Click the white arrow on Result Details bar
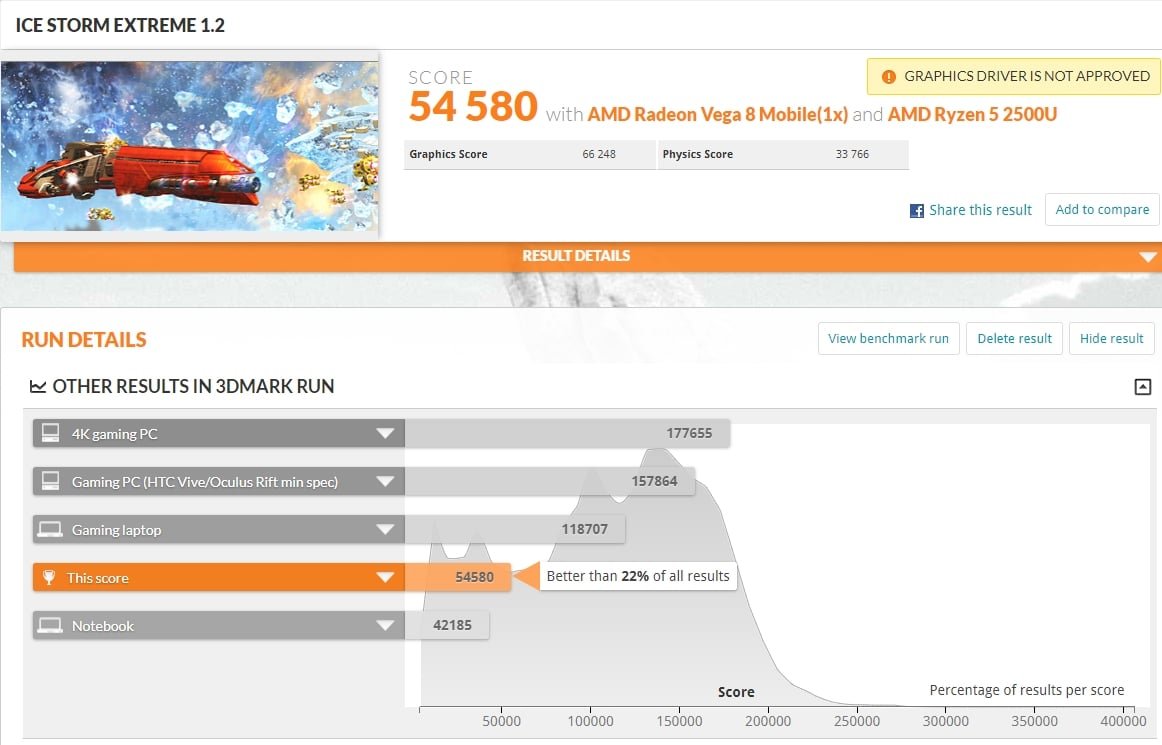This screenshot has width=1162, height=745. point(1148,257)
